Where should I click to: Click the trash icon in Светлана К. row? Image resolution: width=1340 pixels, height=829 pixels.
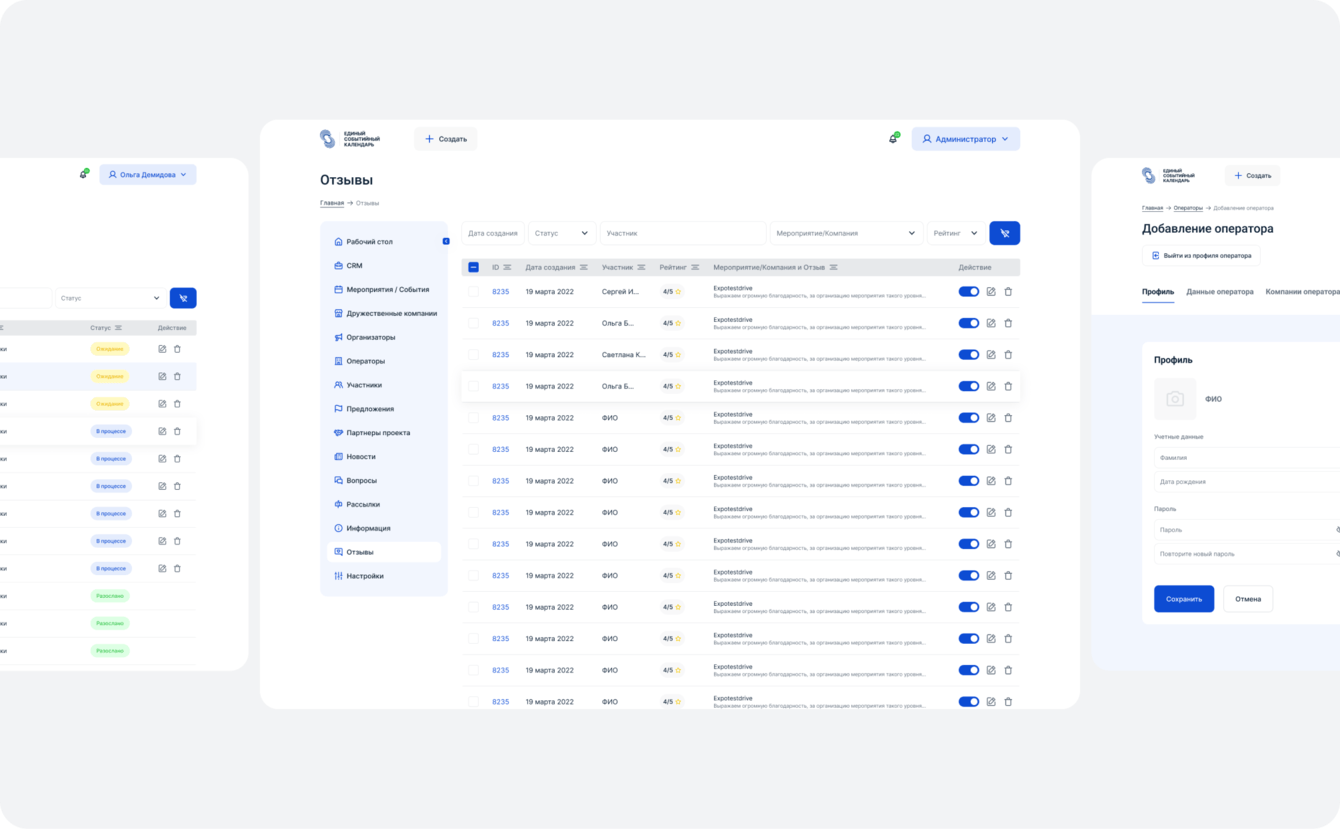[x=1008, y=355]
